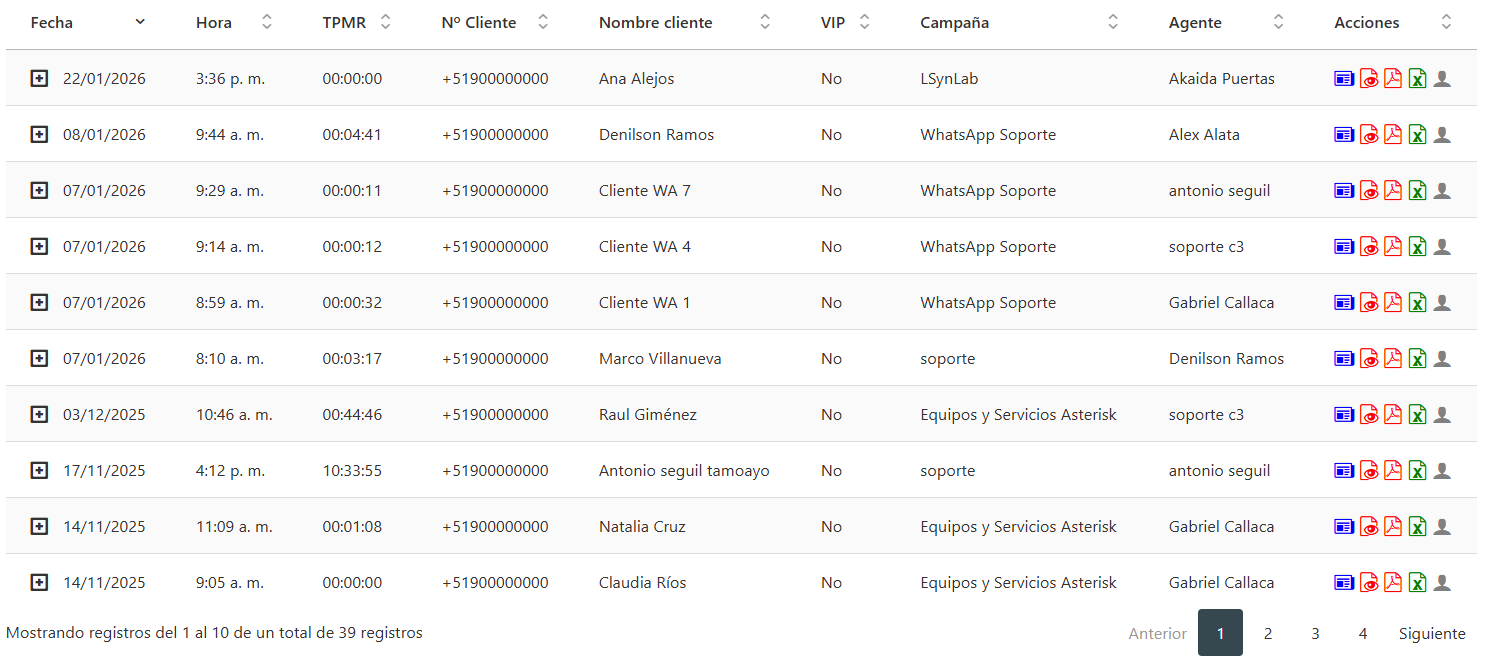Click user icon in Cliente WA 1 row

click(1441, 303)
